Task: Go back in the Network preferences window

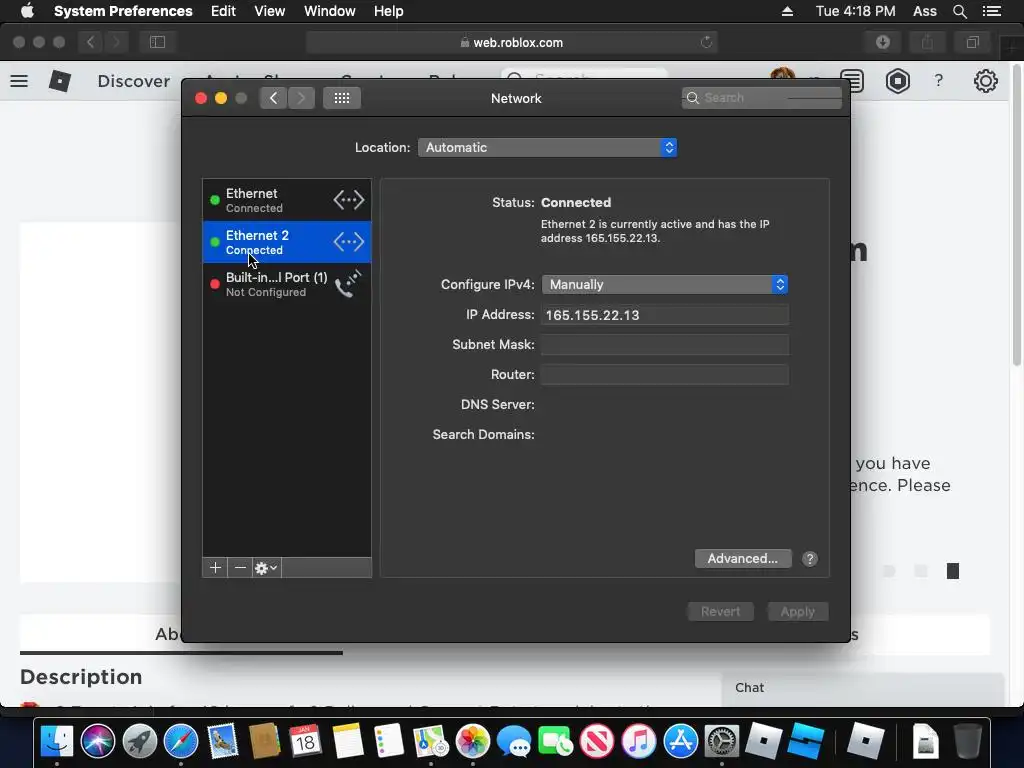Action: point(274,98)
